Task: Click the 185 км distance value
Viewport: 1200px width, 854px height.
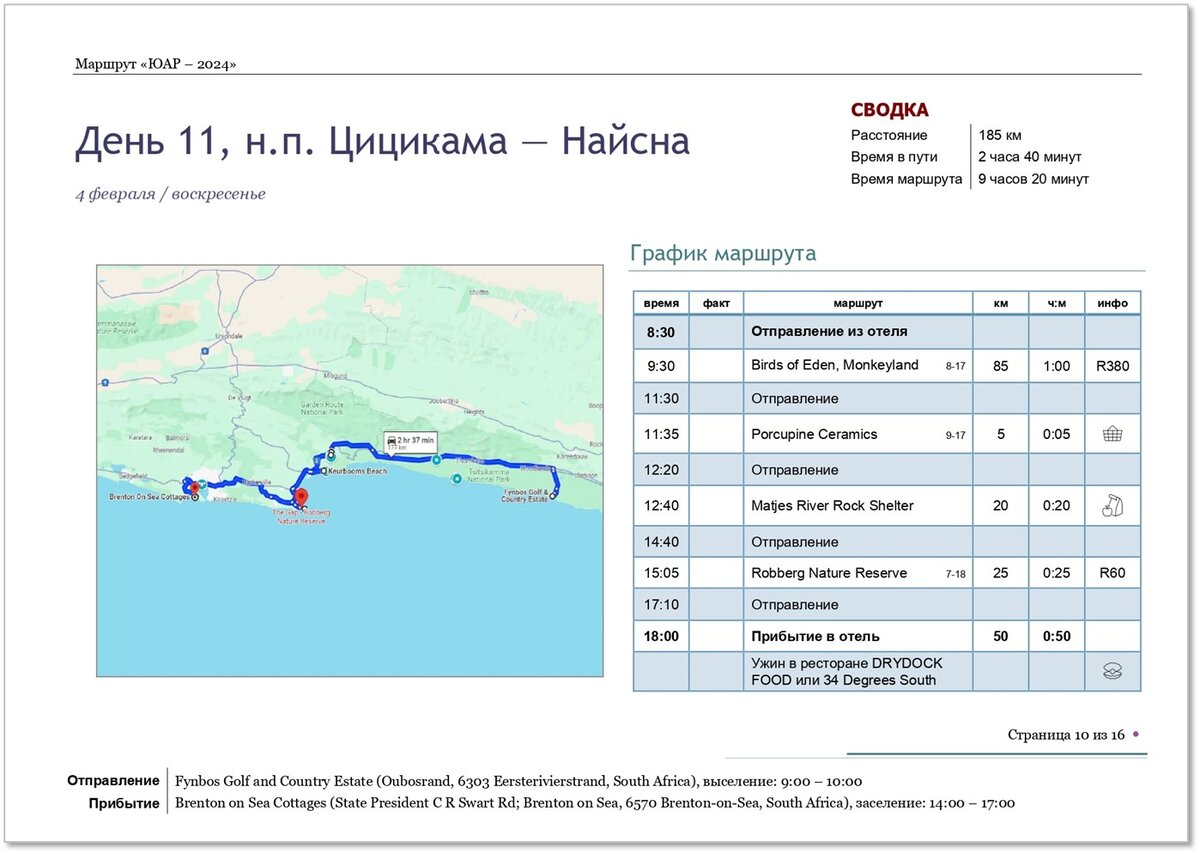Action: [x=1000, y=135]
